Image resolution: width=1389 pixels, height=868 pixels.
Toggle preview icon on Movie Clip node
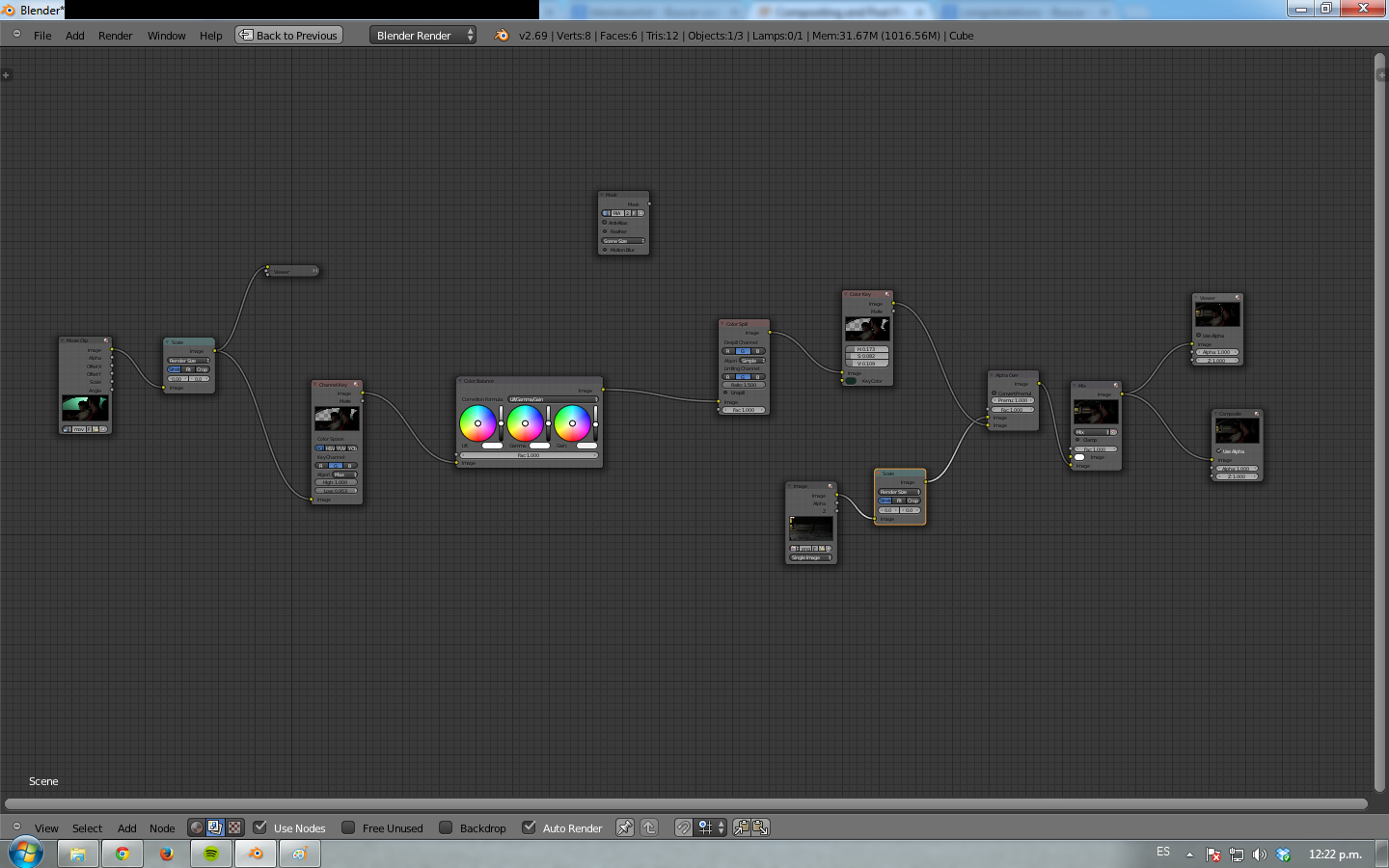[106, 340]
